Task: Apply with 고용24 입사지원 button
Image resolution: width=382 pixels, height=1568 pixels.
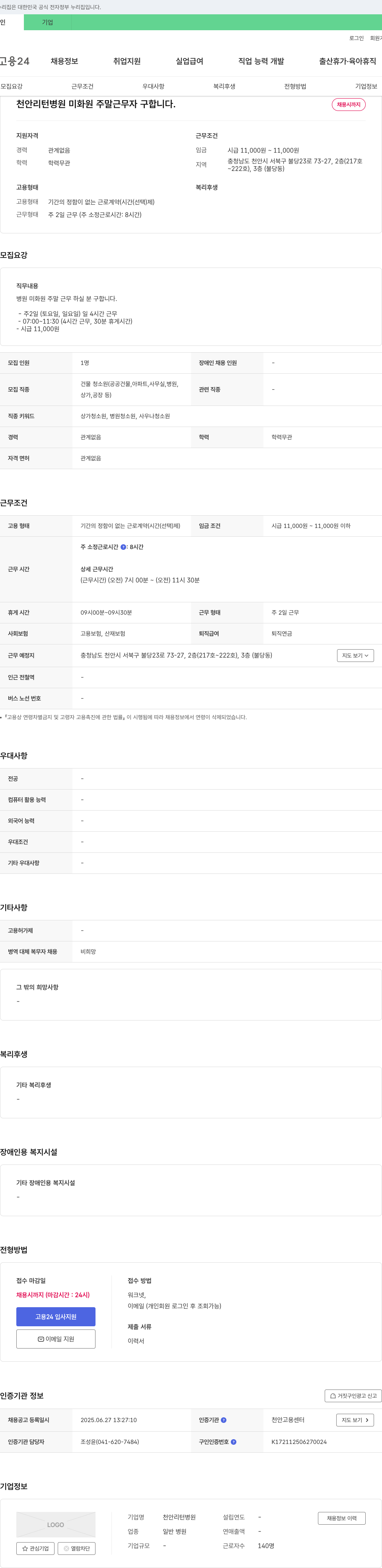Action: coord(56,1316)
